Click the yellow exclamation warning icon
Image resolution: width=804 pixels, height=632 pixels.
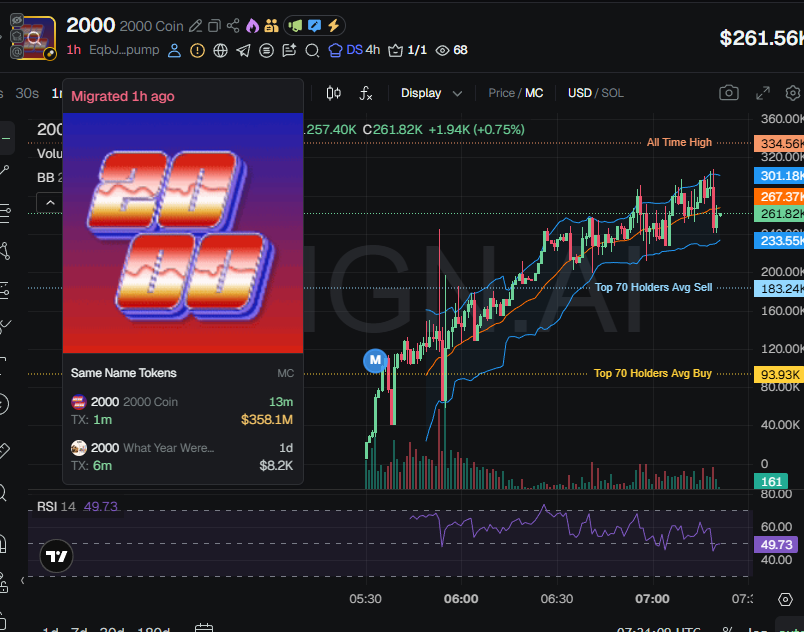click(197, 50)
